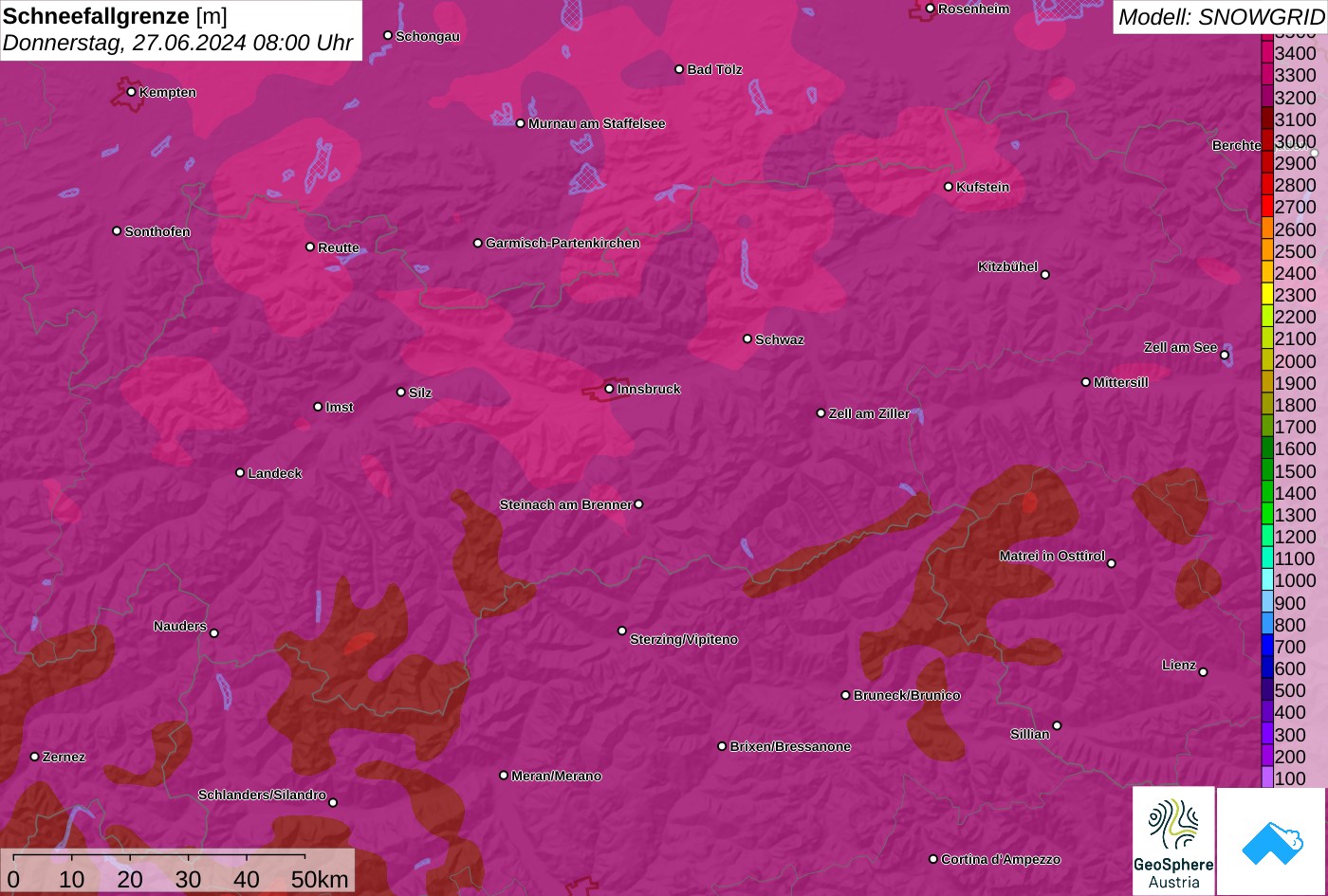Click the GeoSphere Austria logo
This screenshot has height=896, width=1328.
tap(1173, 840)
